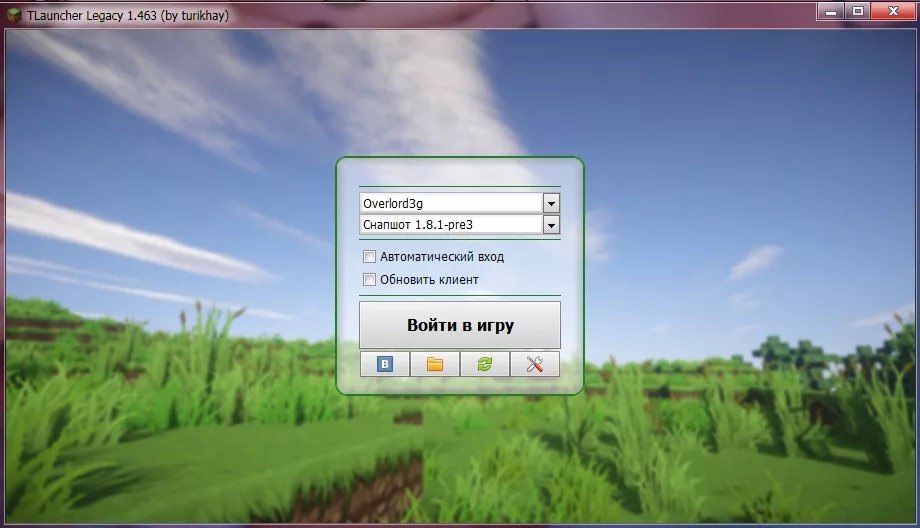
Task: Select the Снапшот 1.8.1-pre3 version field
Action: pyautogui.click(x=451, y=225)
